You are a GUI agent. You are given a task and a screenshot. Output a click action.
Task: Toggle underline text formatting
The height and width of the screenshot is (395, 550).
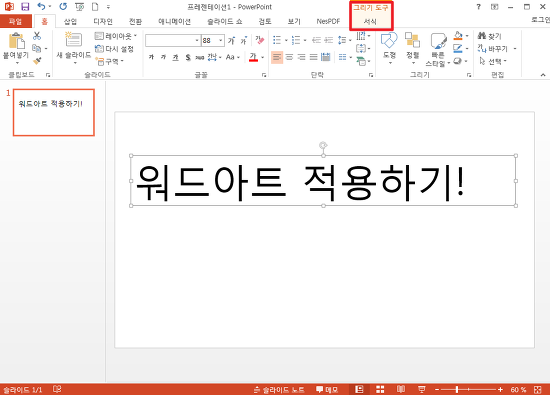point(176,57)
